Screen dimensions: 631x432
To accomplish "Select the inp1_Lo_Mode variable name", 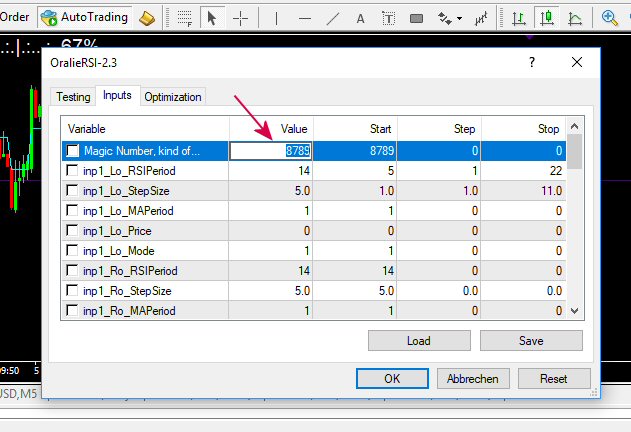I will coord(119,251).
